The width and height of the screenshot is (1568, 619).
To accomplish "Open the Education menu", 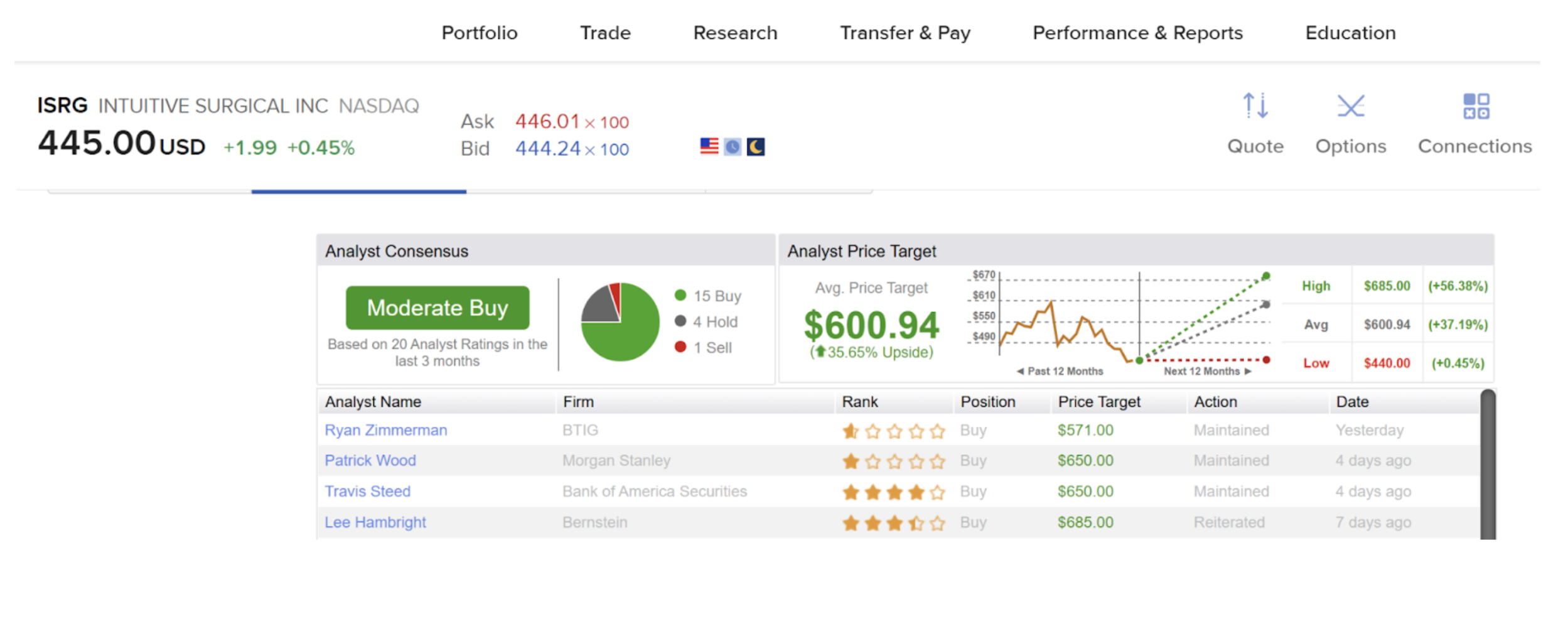I will [1350, 33].
